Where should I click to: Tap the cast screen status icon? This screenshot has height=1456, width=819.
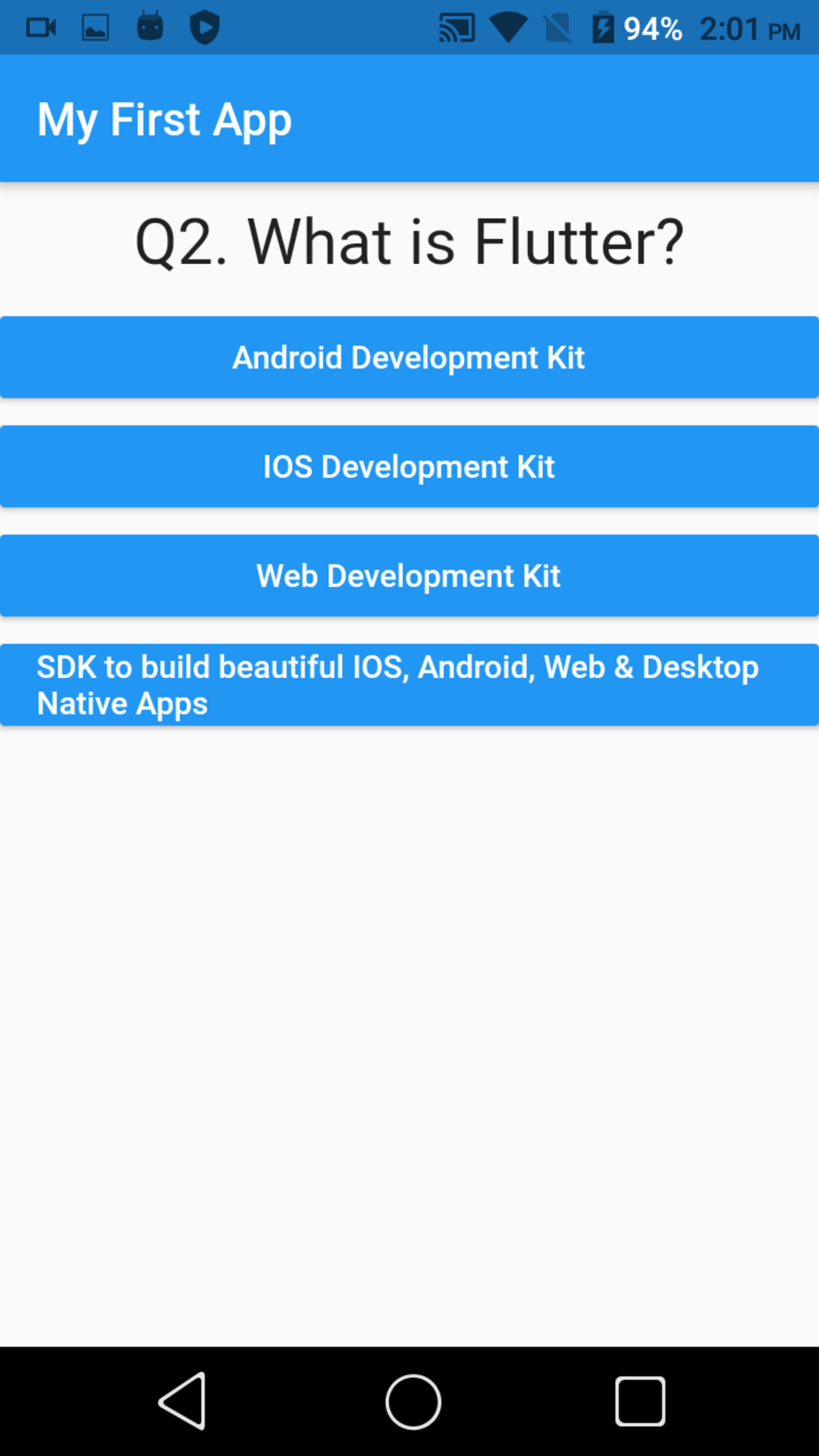point(457,28)
